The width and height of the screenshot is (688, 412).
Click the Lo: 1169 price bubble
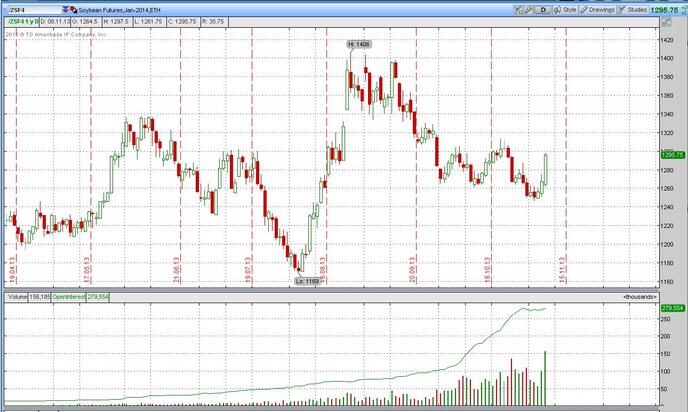tap(307, 281)
